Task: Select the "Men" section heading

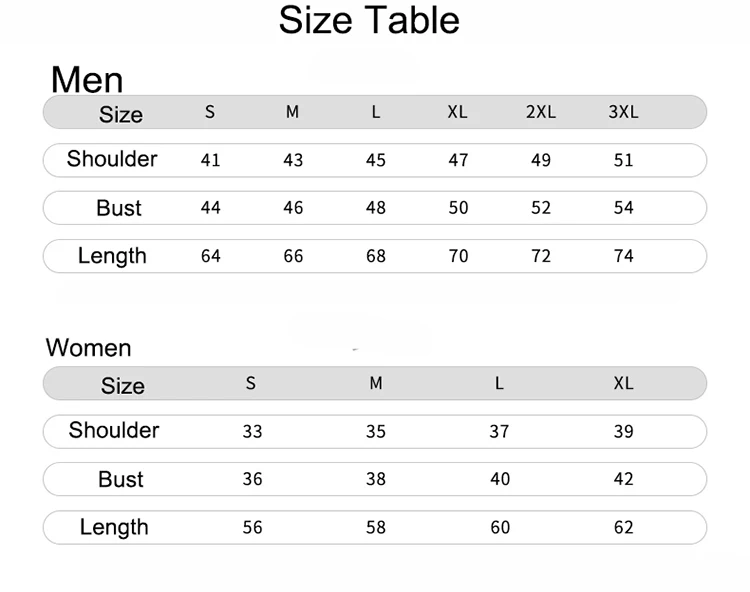Action: (x=87, y=79)
